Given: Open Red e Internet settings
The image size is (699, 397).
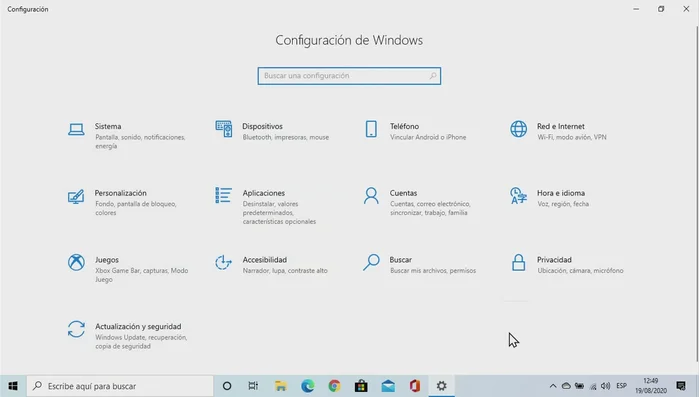Looking at the screenshot, I should click(x=561, y=127).
